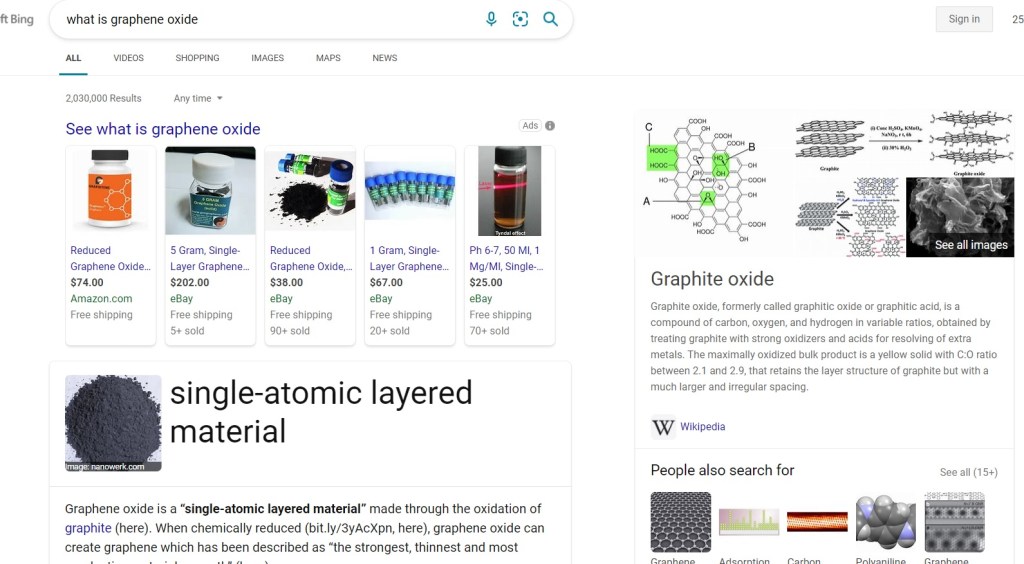Click the Wikipedia logo icon
1024x564 pixels.
[x=663, y=427]
